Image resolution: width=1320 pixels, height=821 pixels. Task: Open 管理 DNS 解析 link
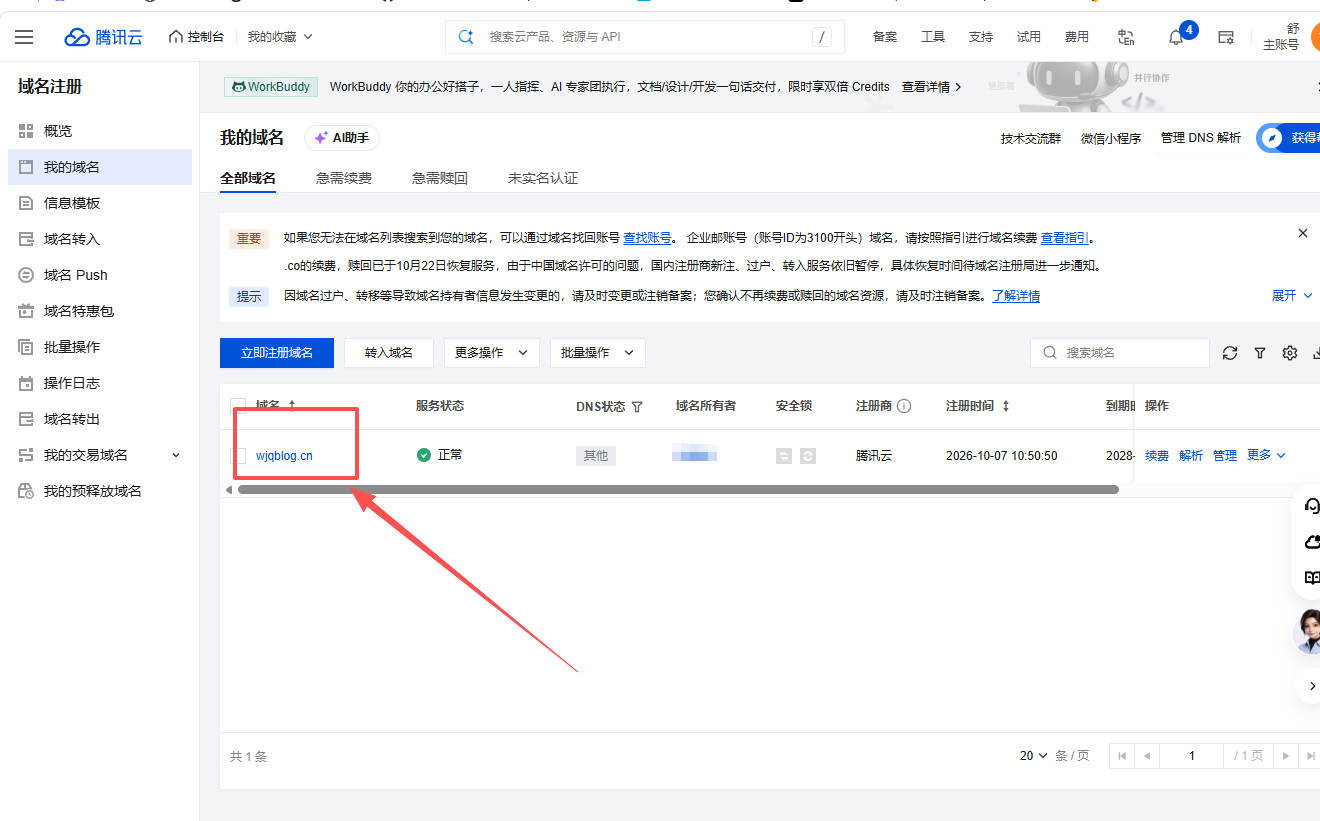(1201, 138)
